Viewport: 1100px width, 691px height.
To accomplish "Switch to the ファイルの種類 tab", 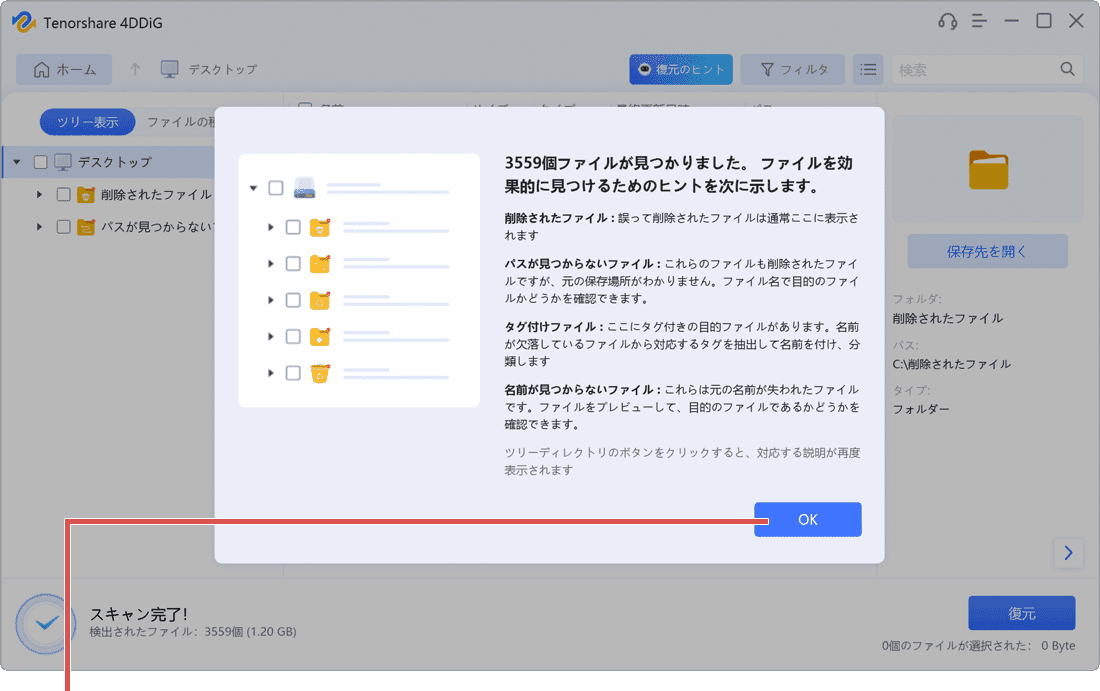I will [x=180, y=121].
